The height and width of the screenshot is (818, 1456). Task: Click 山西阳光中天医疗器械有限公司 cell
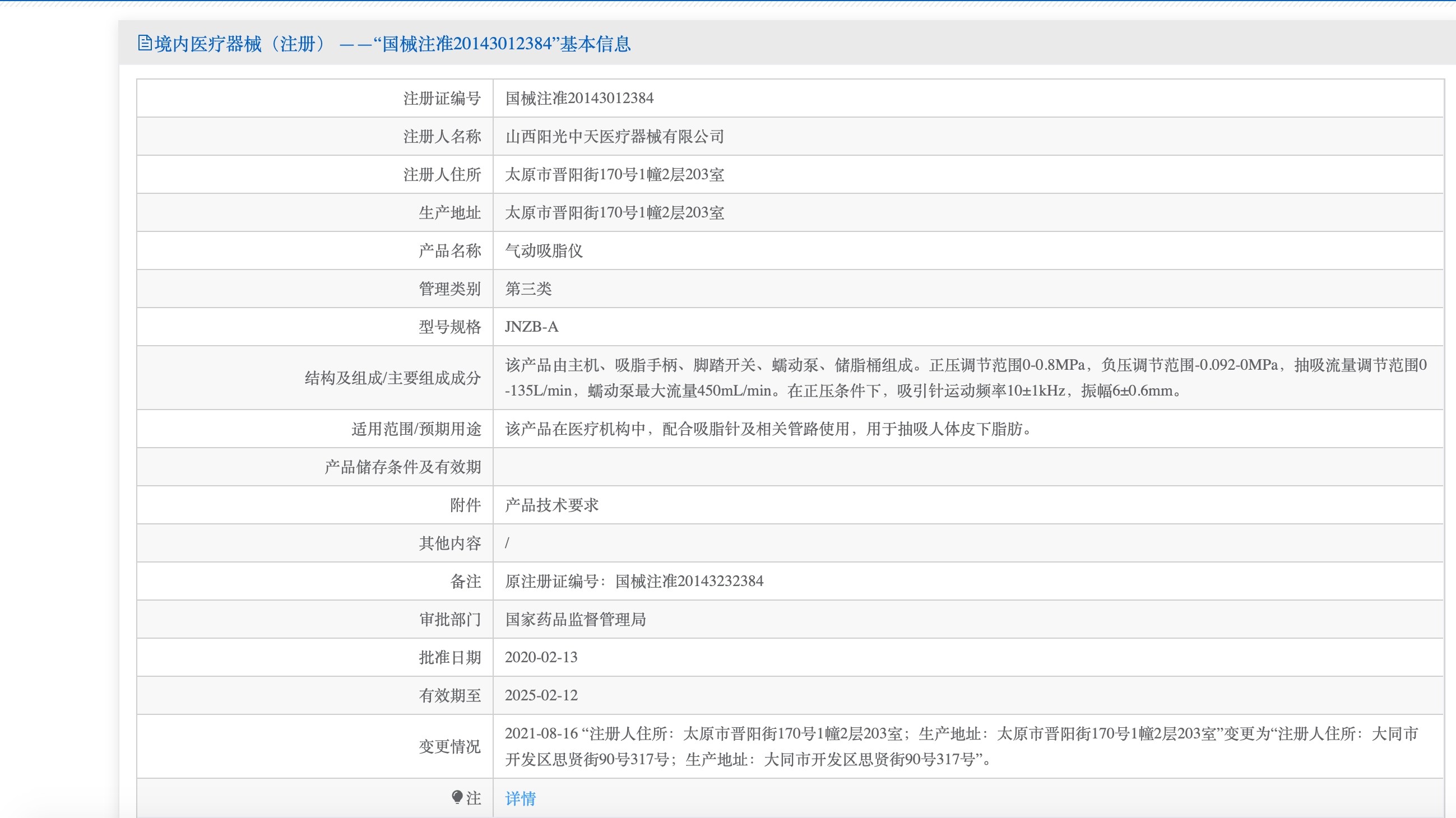click(614, 137)
